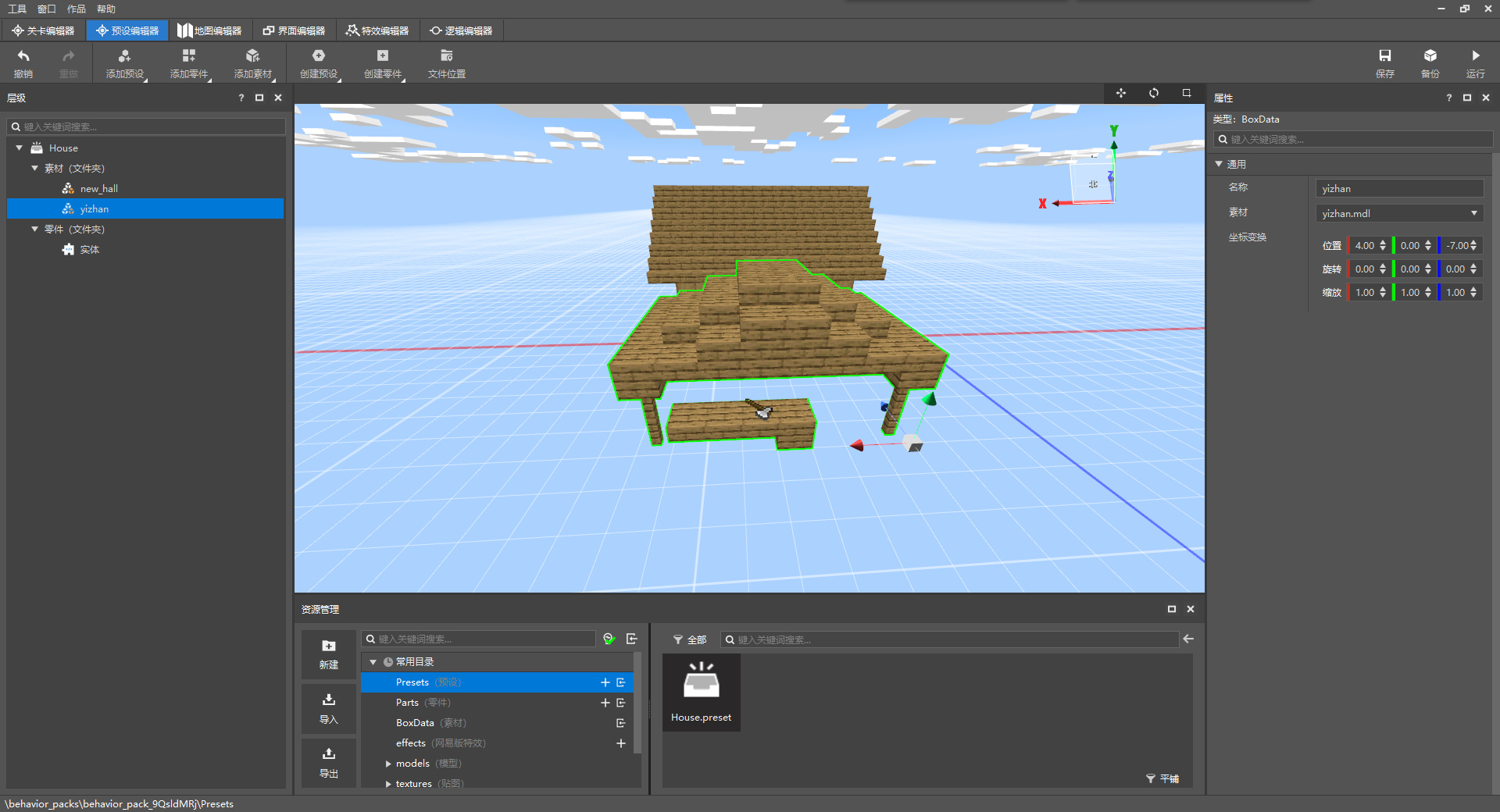Click 创建预设 toolbar icon
Image resolution: width=1500 pixels, height=812 pixels.
click(319, 56)
